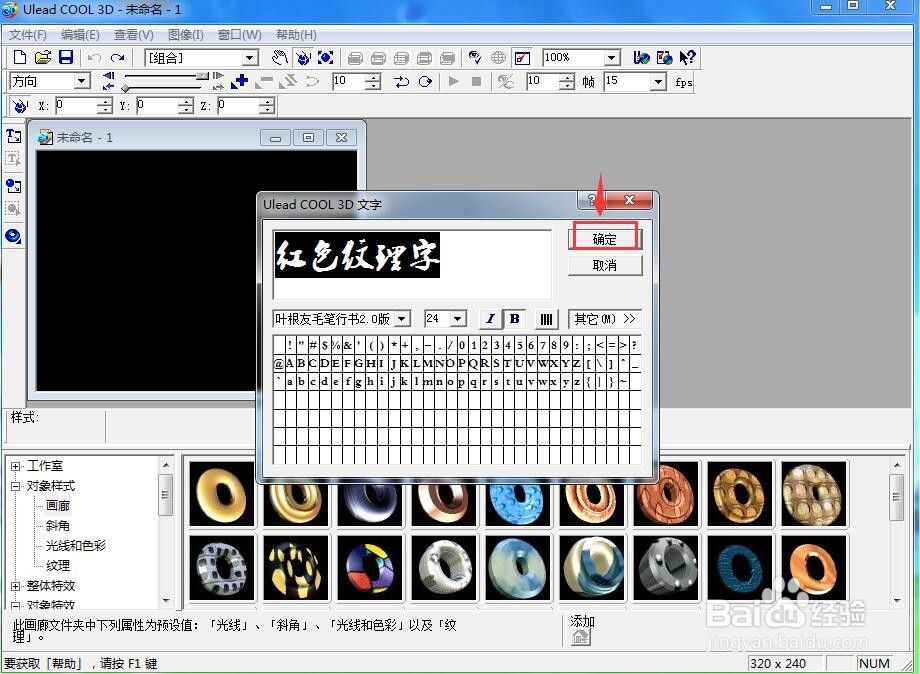Click the key frame marker slider

126,88
